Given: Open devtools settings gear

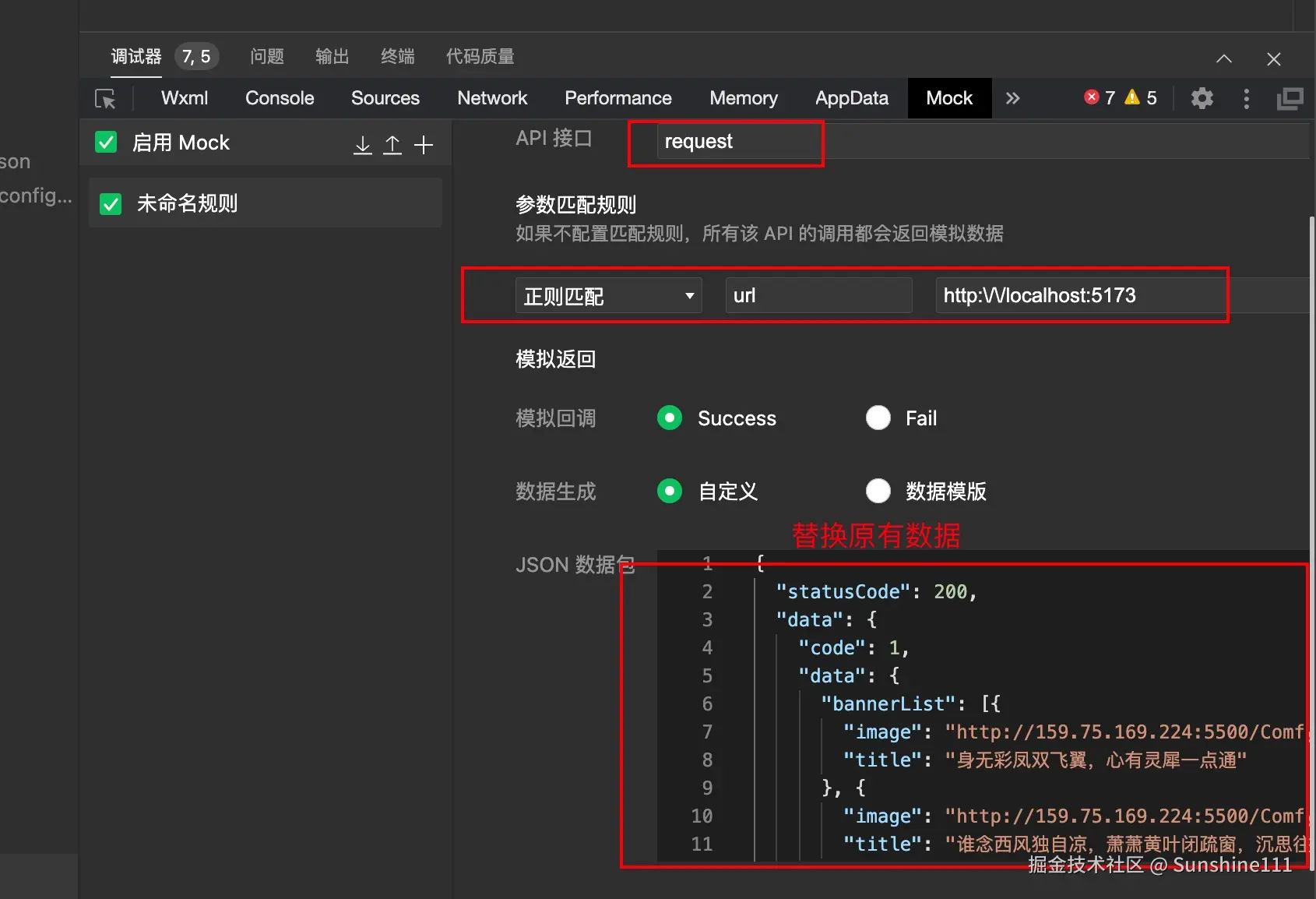Looking at the screenshot, I should click(1202, 98).
